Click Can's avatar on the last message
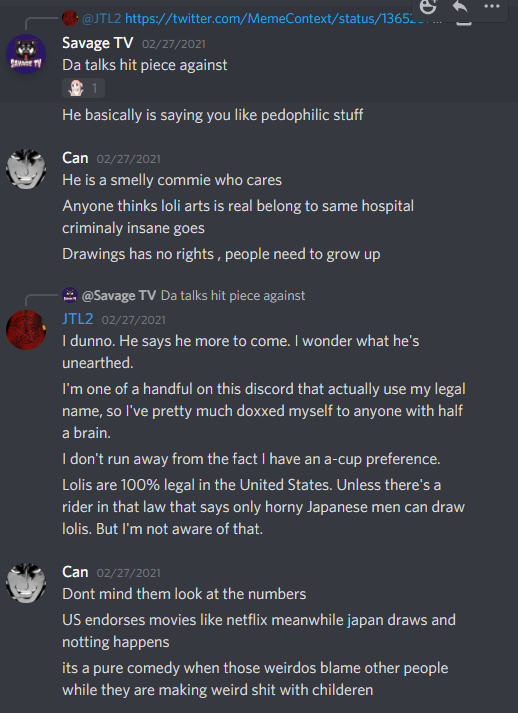518x713 pixels. pos(26,583)
